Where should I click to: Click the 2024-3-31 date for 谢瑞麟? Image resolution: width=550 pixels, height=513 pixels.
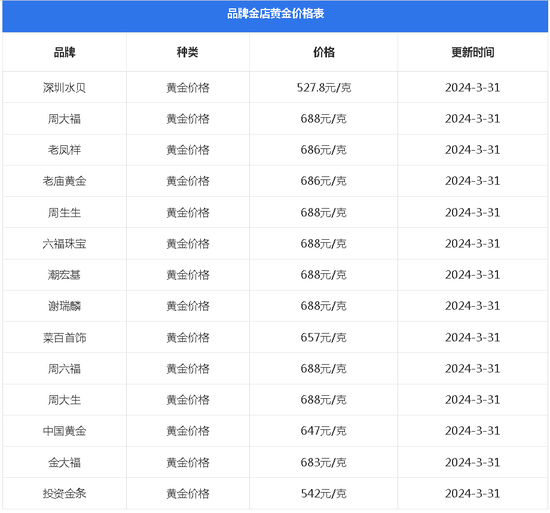pyautogui.click(x=473, y=306)
